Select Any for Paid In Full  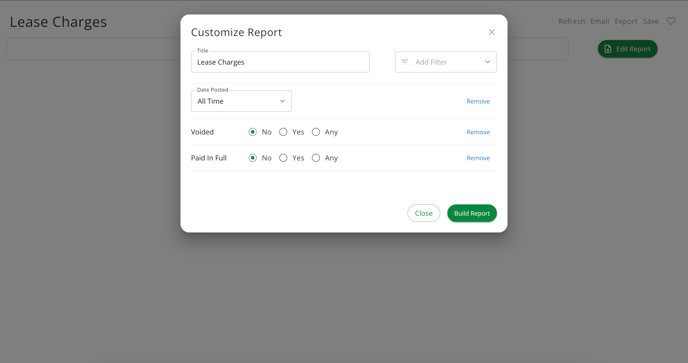pyautogui.click(x=315, y=158)
